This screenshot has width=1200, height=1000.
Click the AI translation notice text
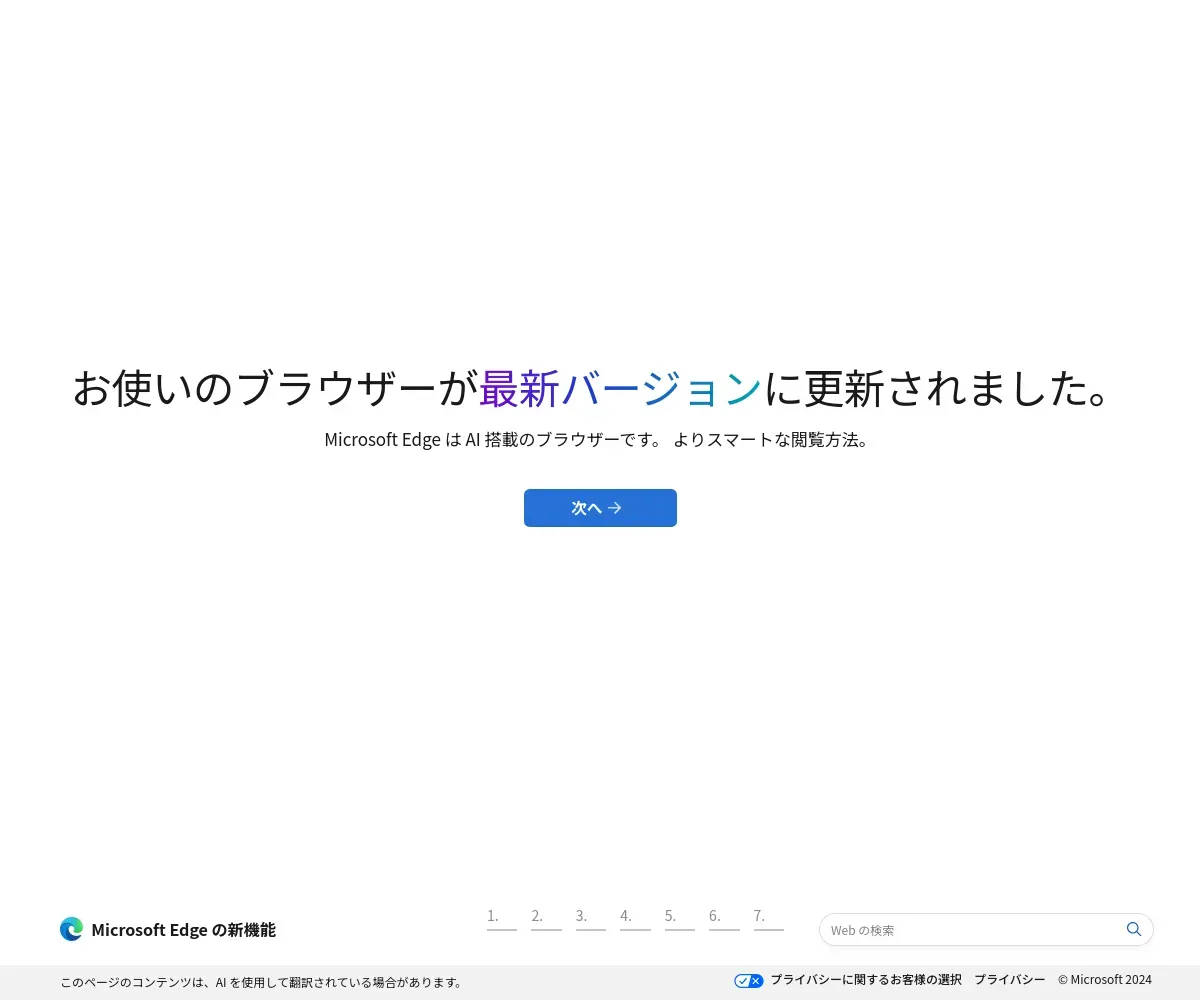tap(262, 982)
